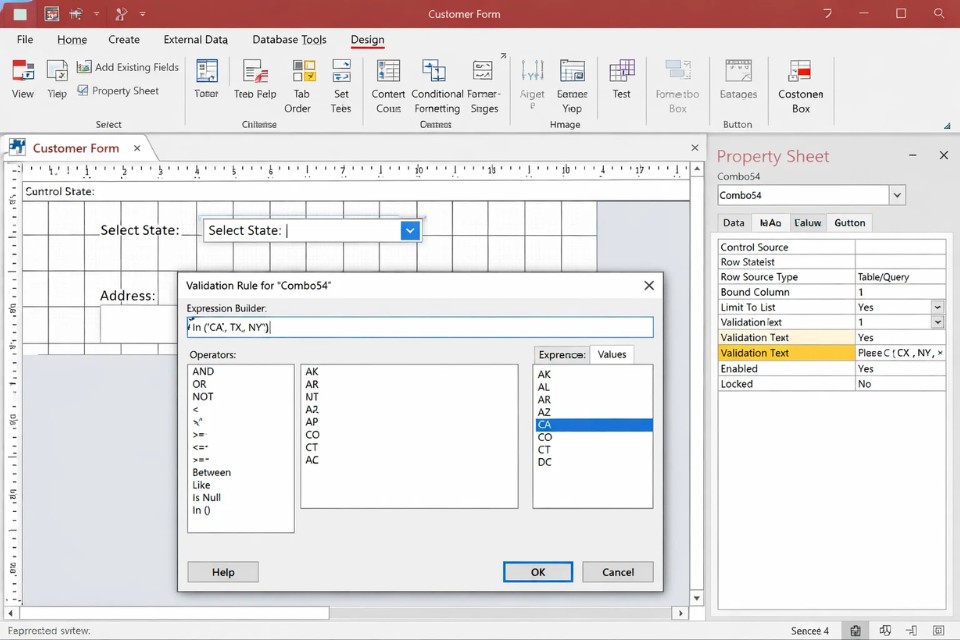960x640 pixels.
Task: Select the Add Existing Fields icon
Action: pos(128,67)
